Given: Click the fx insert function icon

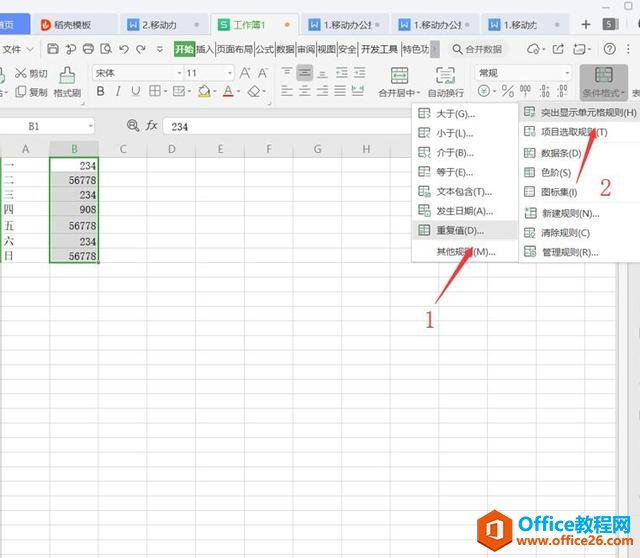Looking at the screenshot, I should [151, 125].
